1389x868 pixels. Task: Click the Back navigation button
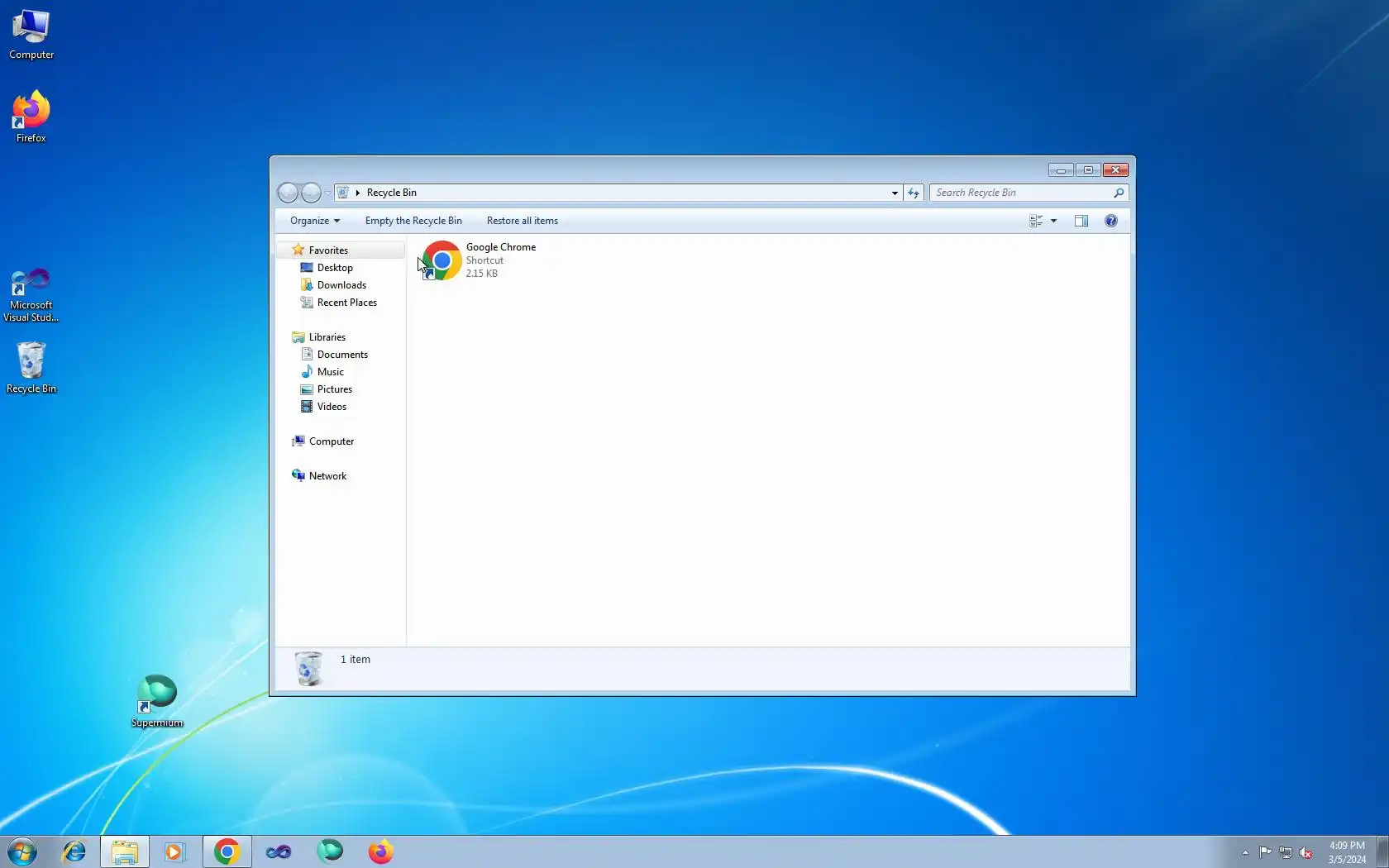[288, 193]
